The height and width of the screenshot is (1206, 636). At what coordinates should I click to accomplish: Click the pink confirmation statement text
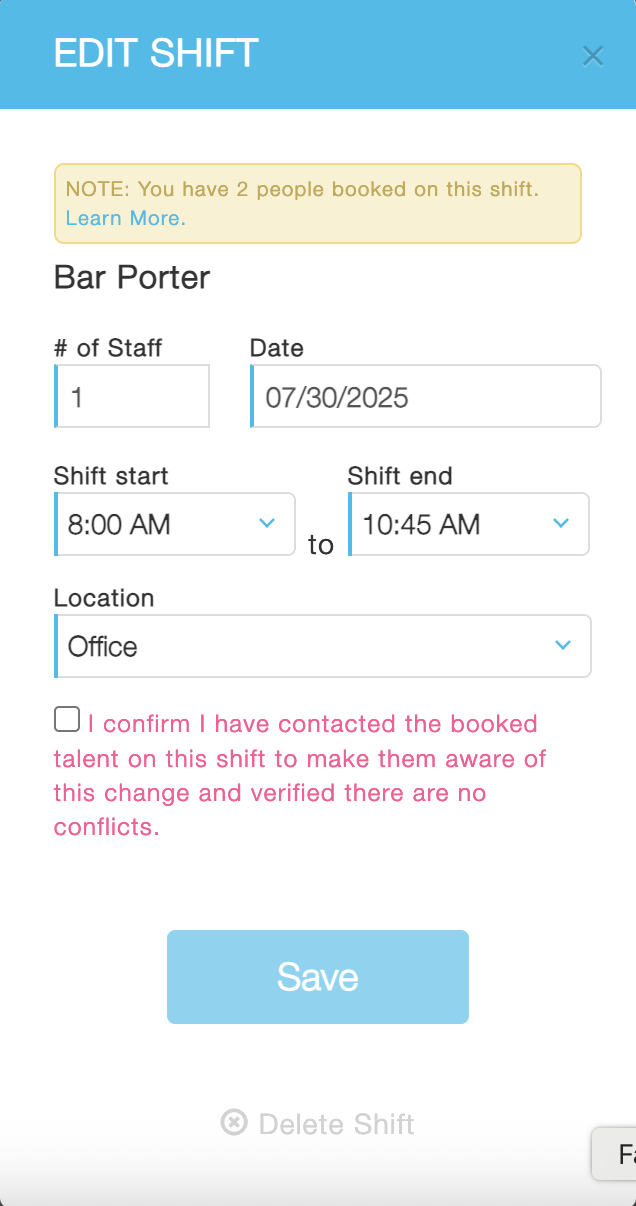coord(300,776)
